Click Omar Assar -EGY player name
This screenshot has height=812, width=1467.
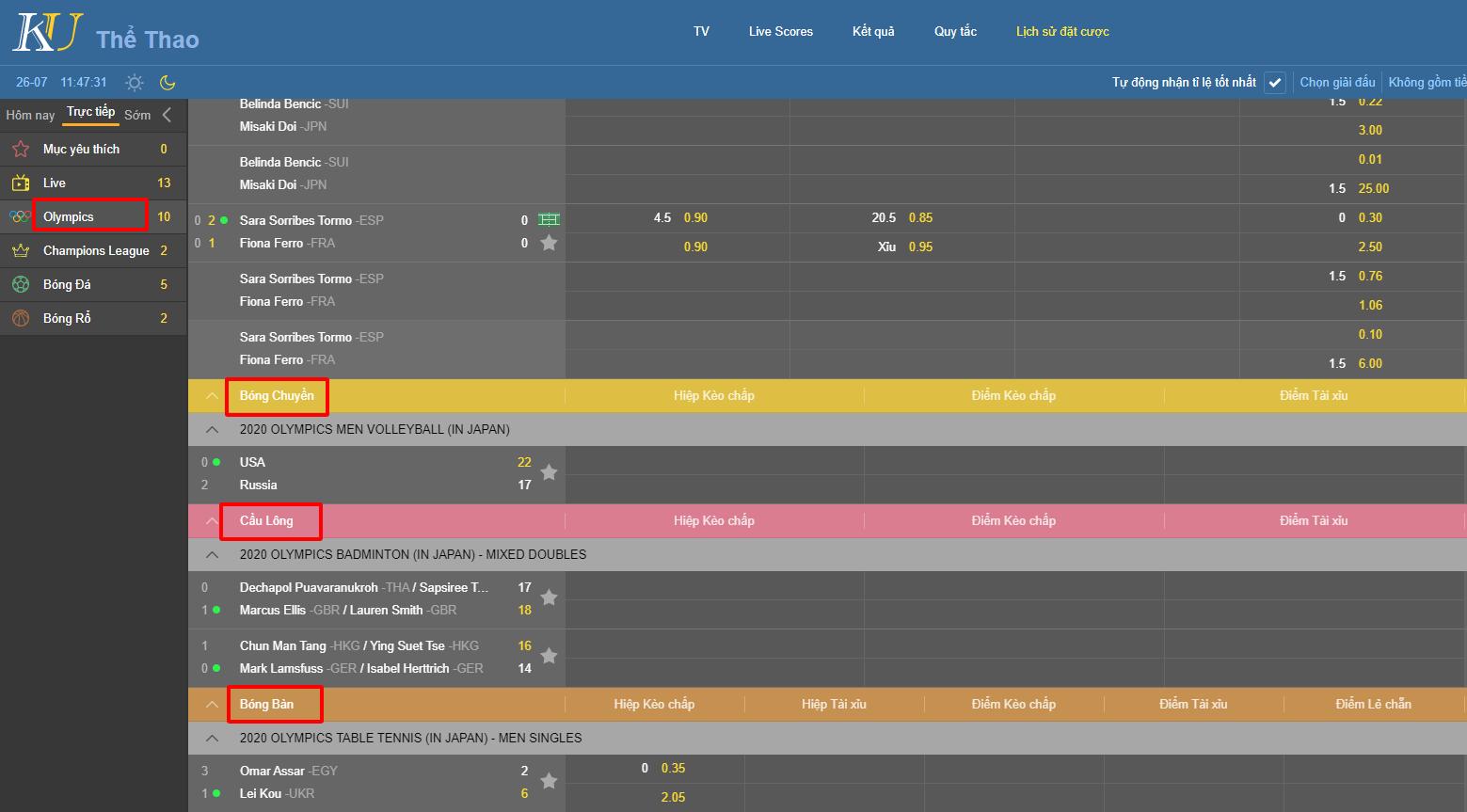[289, 771]
